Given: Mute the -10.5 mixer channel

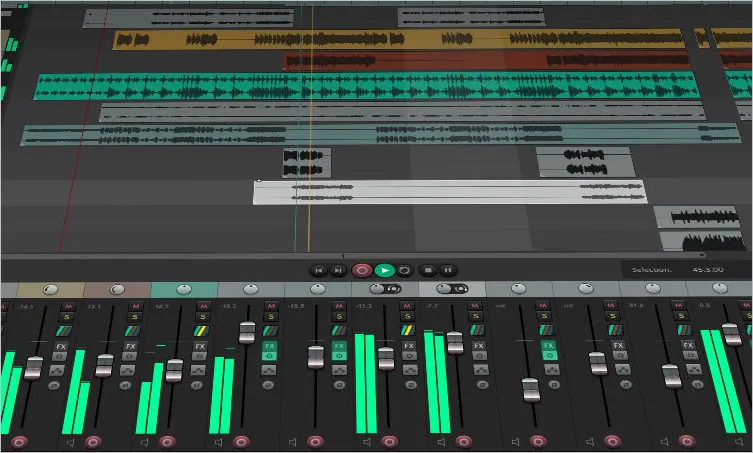Looking at the screenshot, I should [x=340, y=306].
